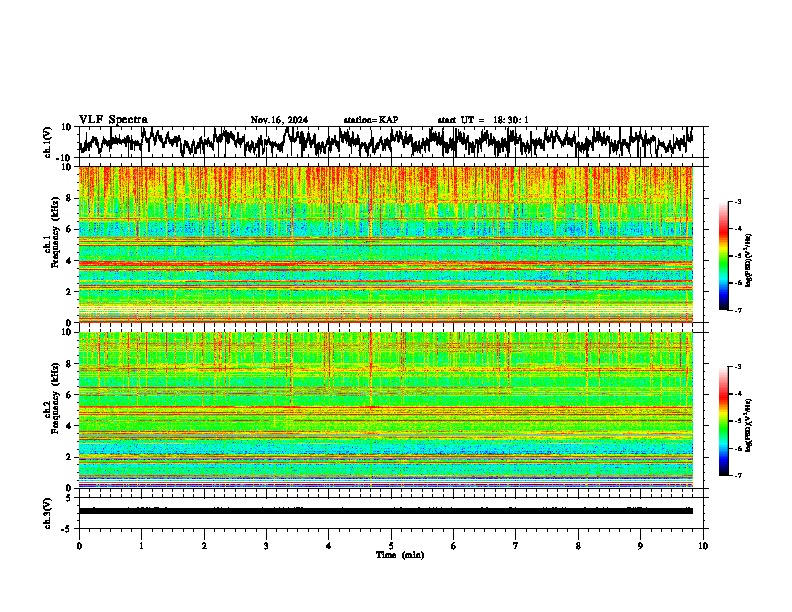This screenshot has width=792, height=612.
Task: Select the date text "Nov.16, 2024"
Action: [x=279, y=120]
